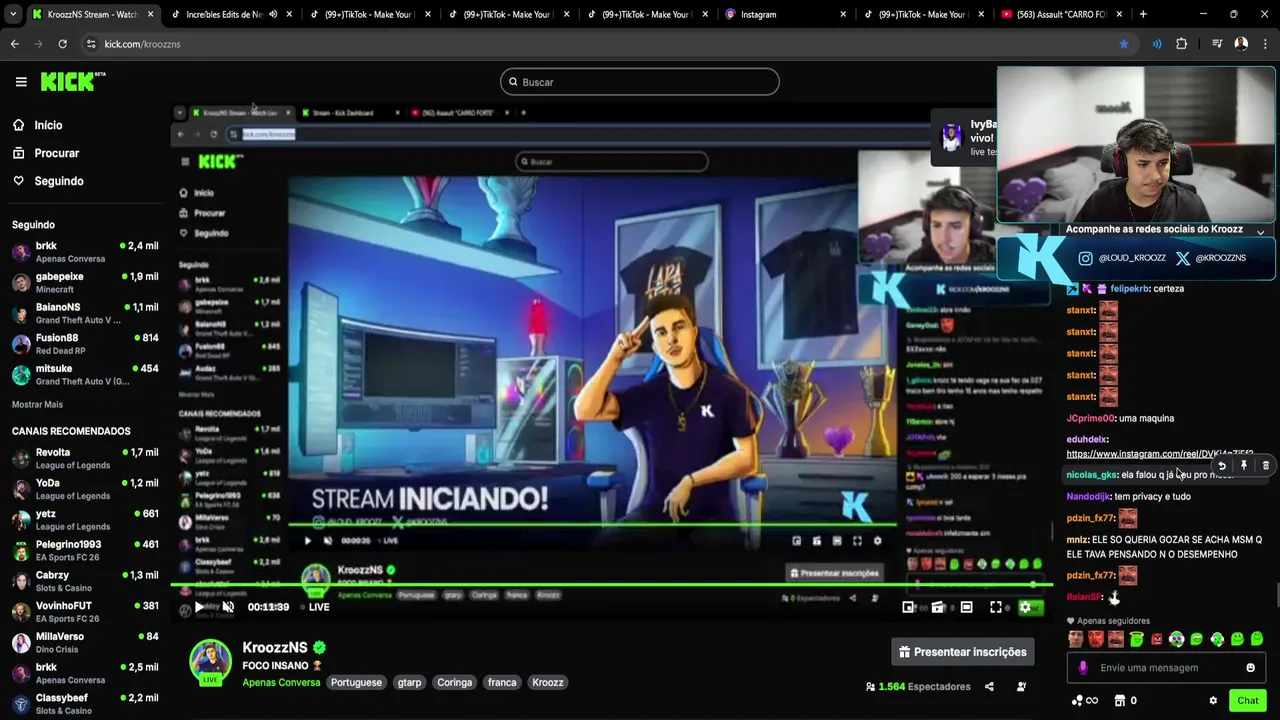Switch to Instagram browser tab
Screen dimensions: 1280x720
(785, 14)
